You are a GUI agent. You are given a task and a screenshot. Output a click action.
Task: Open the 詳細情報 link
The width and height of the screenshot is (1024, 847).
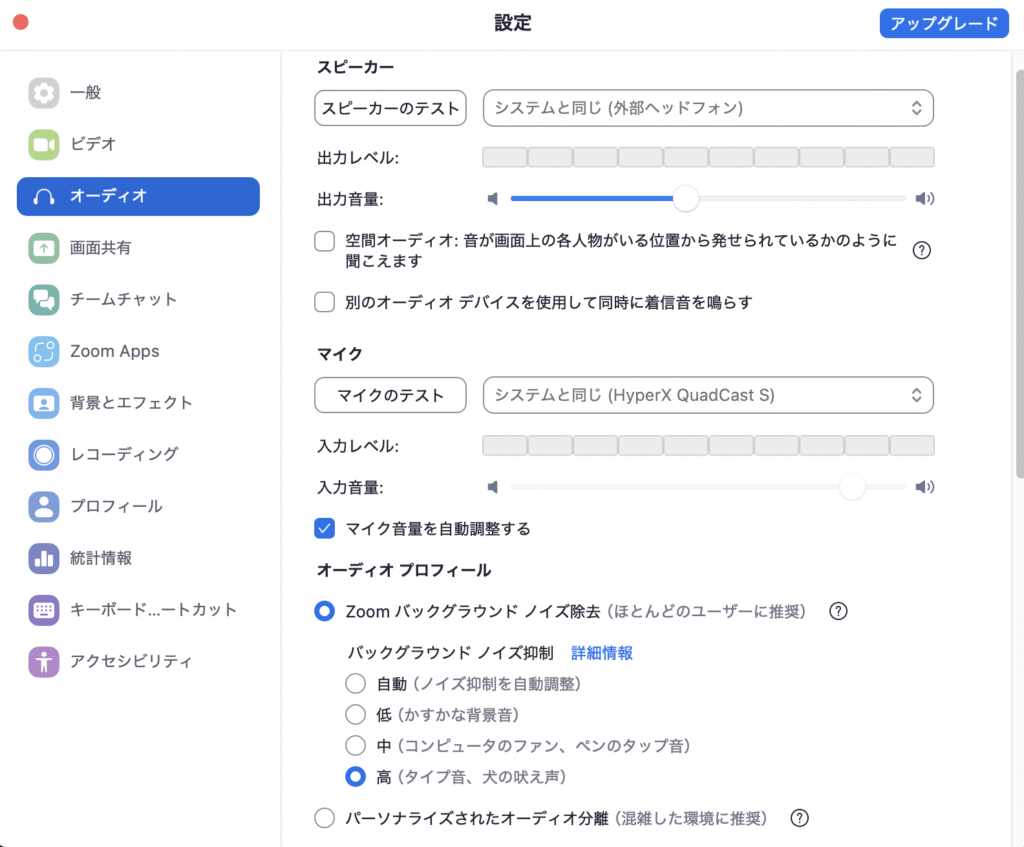pos(601,653)
